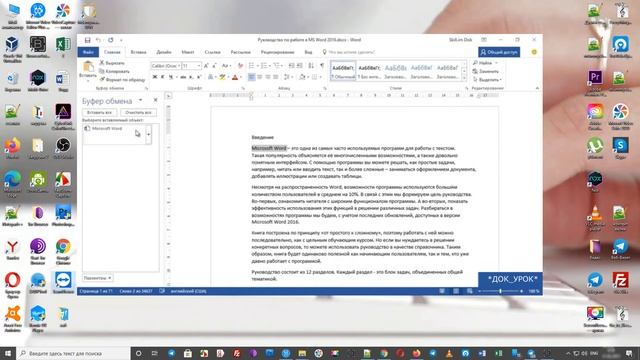Toggle strikethrough formatting (abc)
Image resolution: width=640 pixels, height=360 pixels.
pos(183,77)
